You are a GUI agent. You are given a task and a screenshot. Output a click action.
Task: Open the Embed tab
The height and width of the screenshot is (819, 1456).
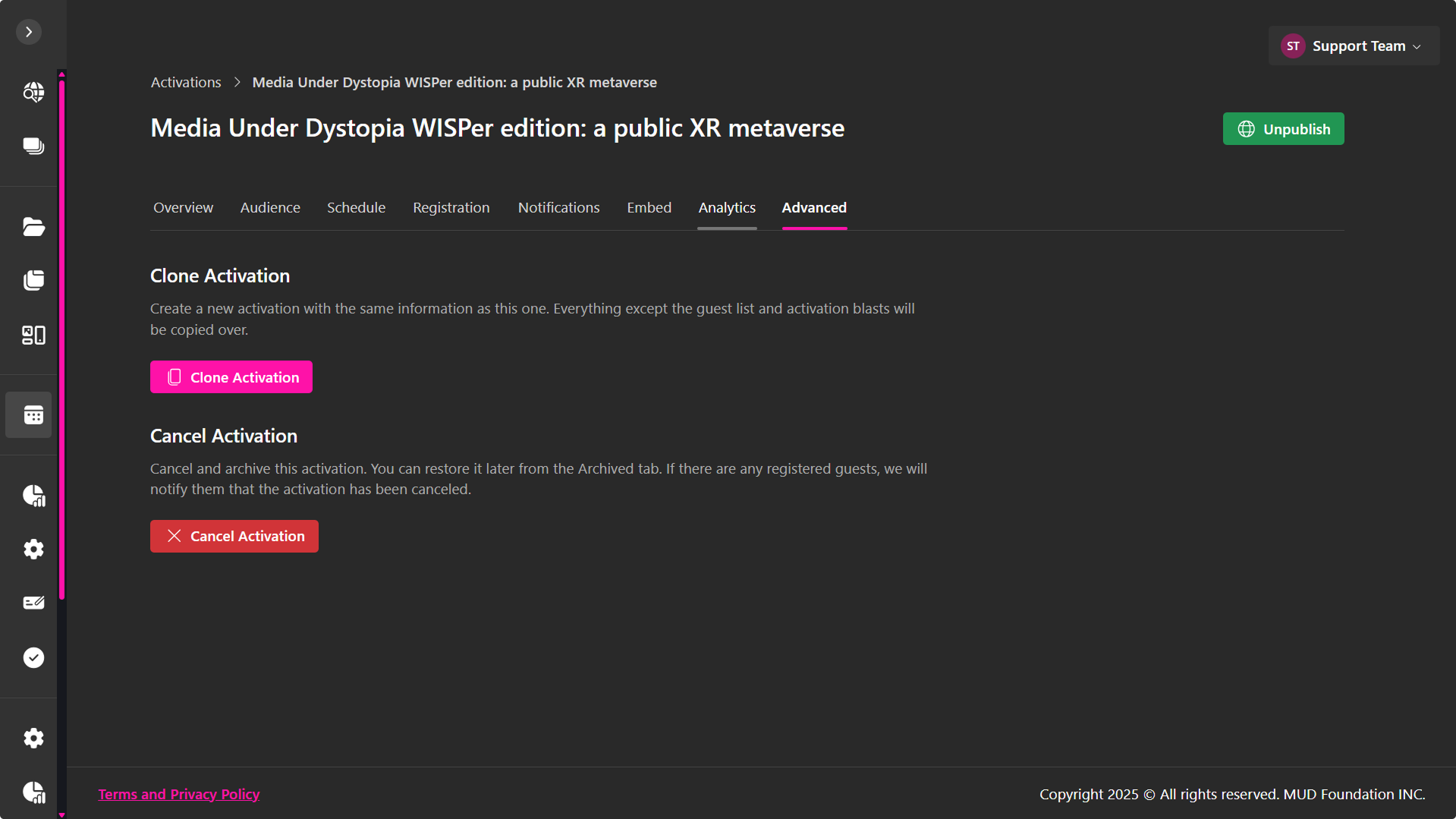pos(649,207)
